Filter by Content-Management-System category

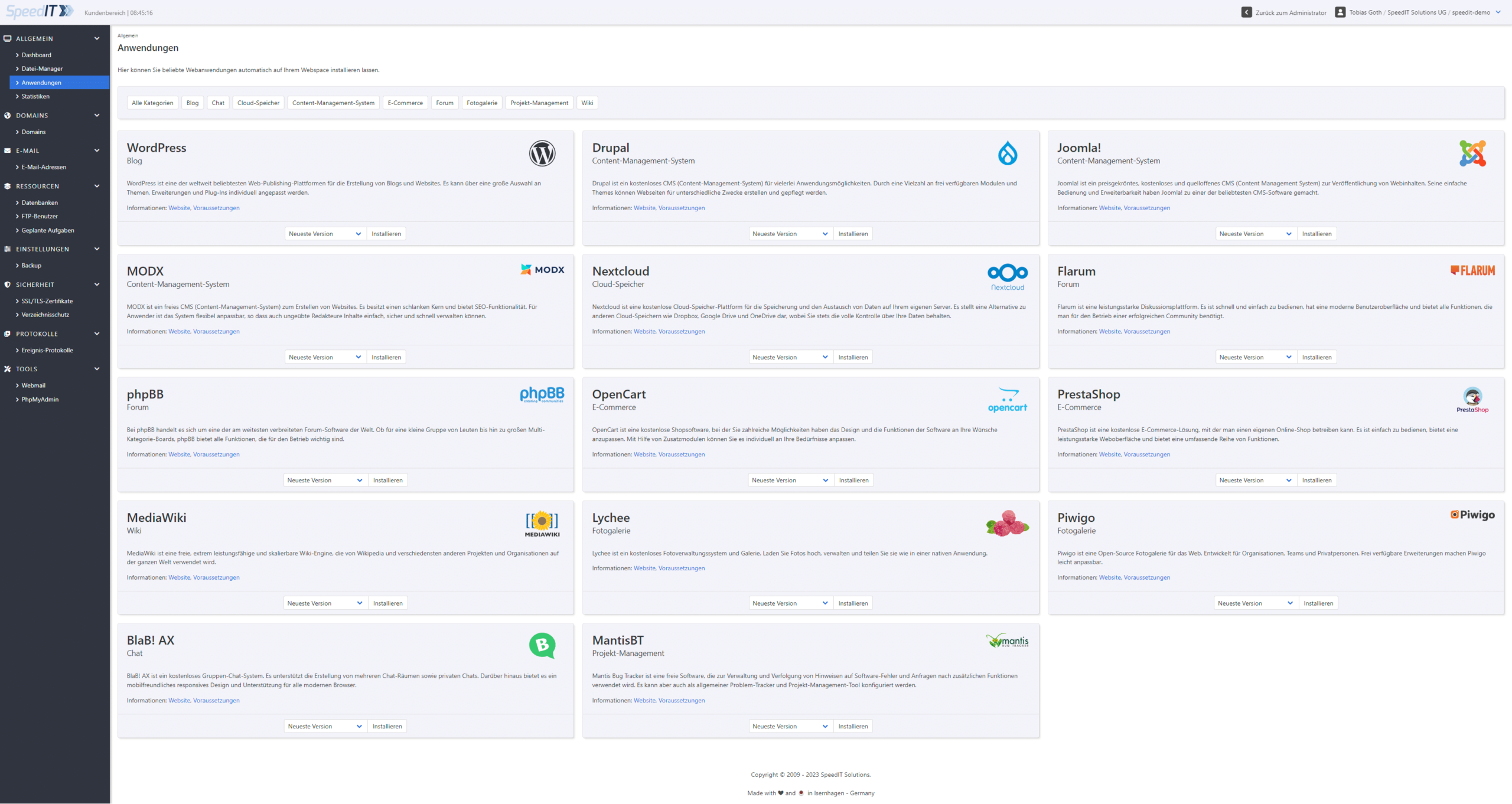point(333,103)
